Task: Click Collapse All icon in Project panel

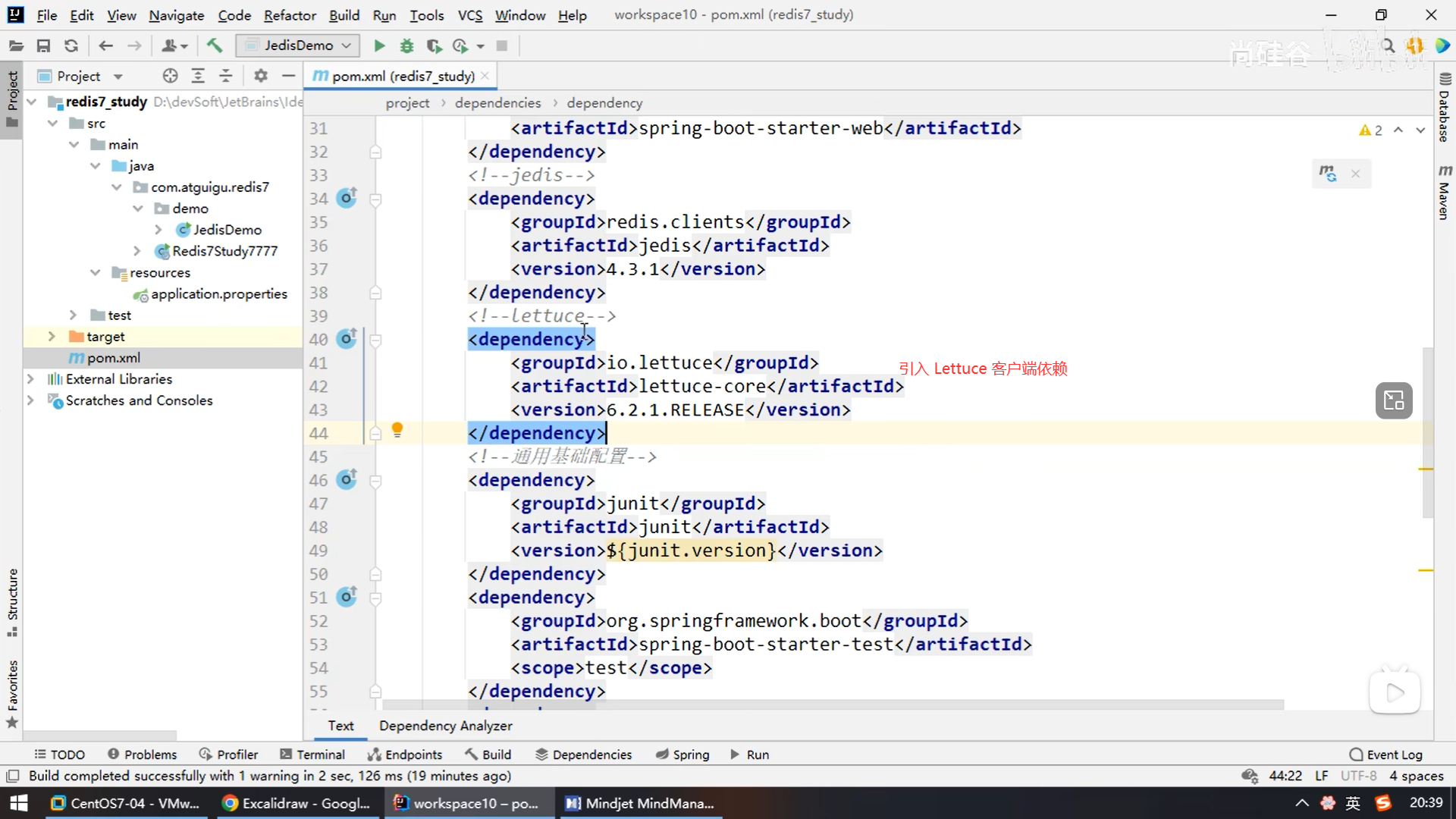Action: [225, 76]
